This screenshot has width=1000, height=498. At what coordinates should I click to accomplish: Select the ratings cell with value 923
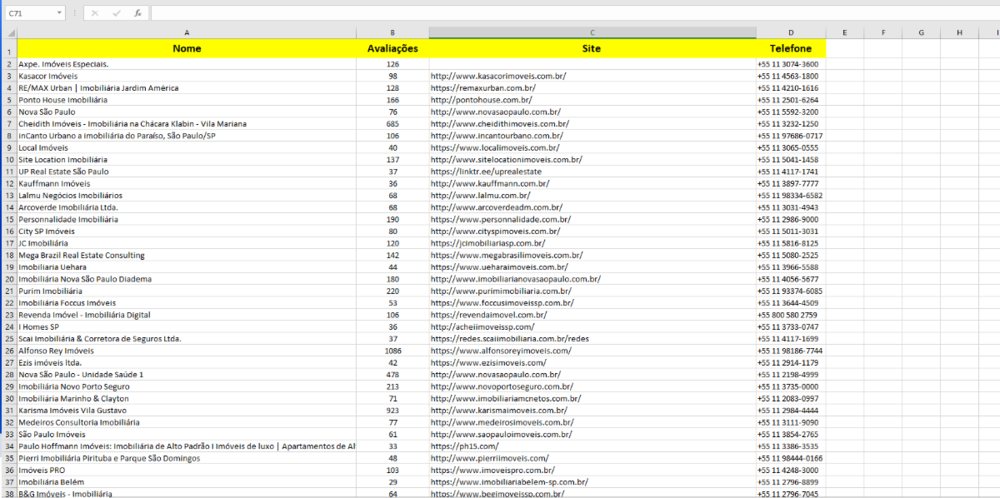click(x=392, y=410)
